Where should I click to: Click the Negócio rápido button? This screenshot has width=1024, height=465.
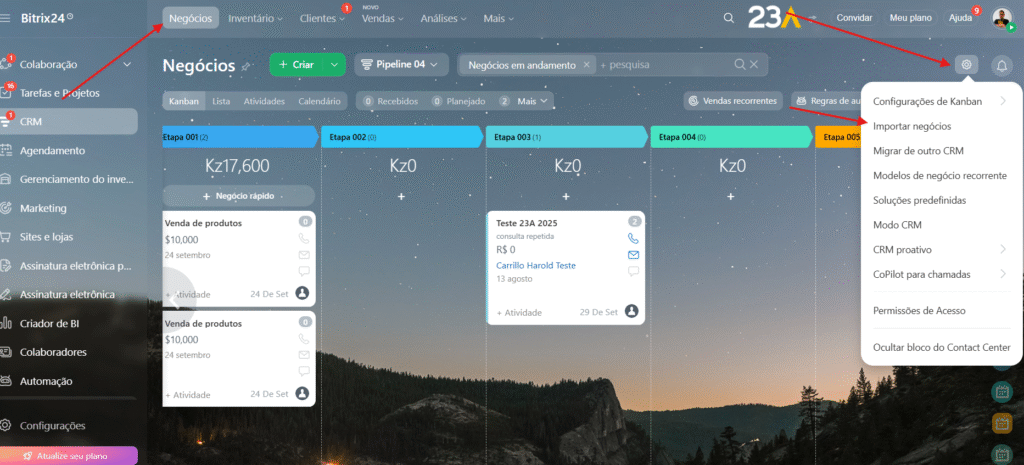(x=238, y=196)
